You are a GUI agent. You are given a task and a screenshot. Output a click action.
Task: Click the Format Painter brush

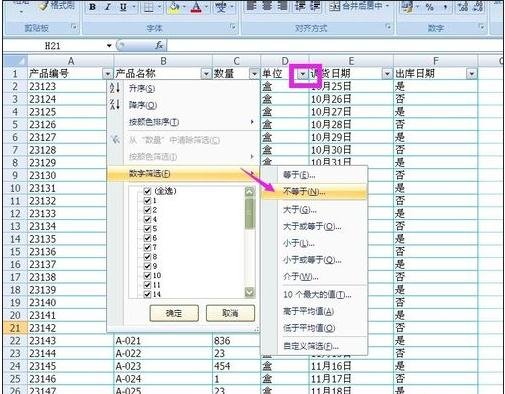(45, 6)
